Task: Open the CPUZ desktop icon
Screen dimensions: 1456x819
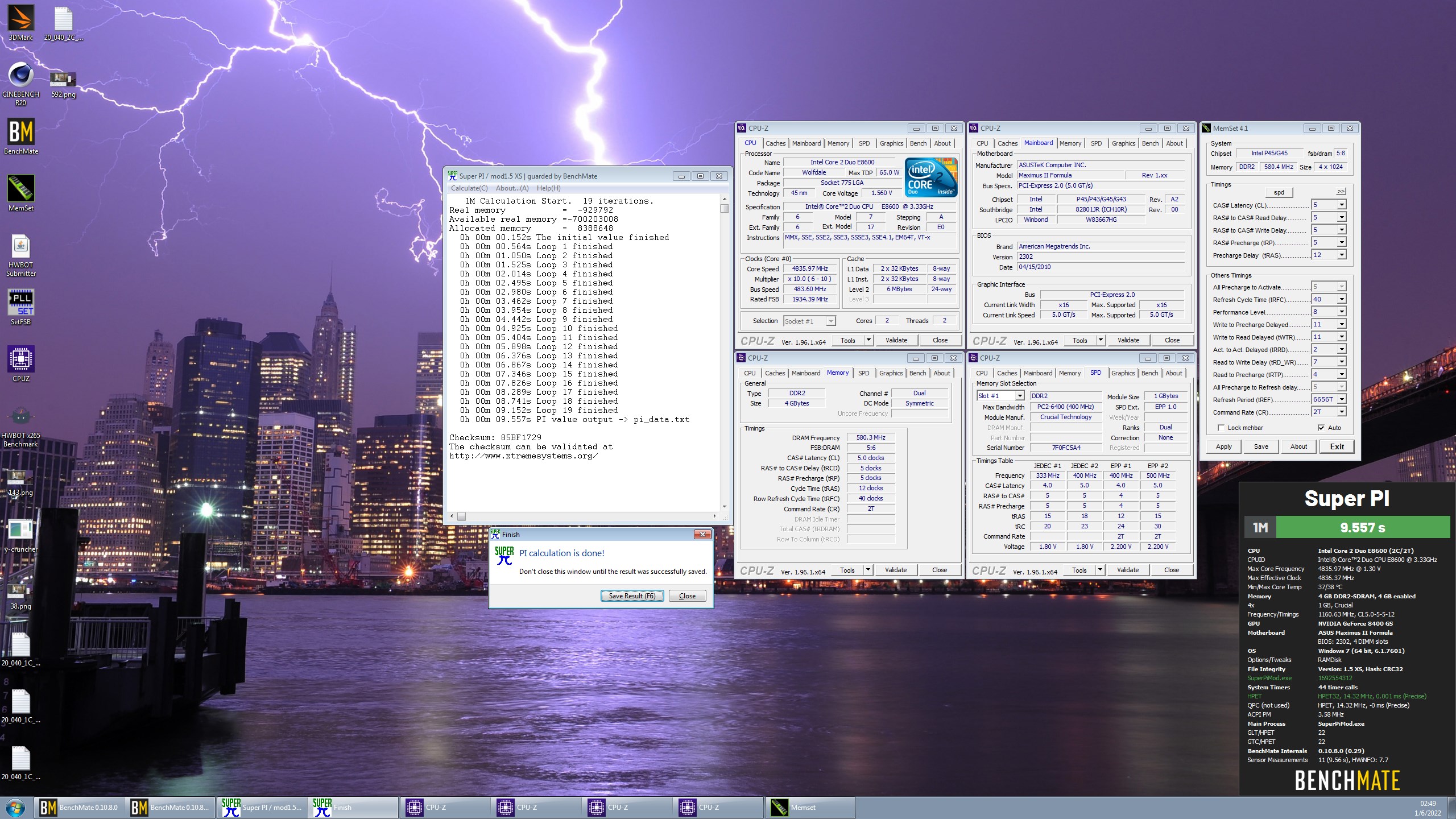Action: (x=21, y=364)
